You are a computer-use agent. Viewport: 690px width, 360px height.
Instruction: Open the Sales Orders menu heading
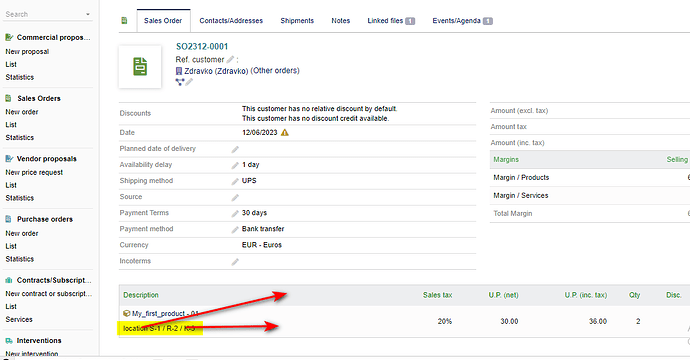point(39,98)
